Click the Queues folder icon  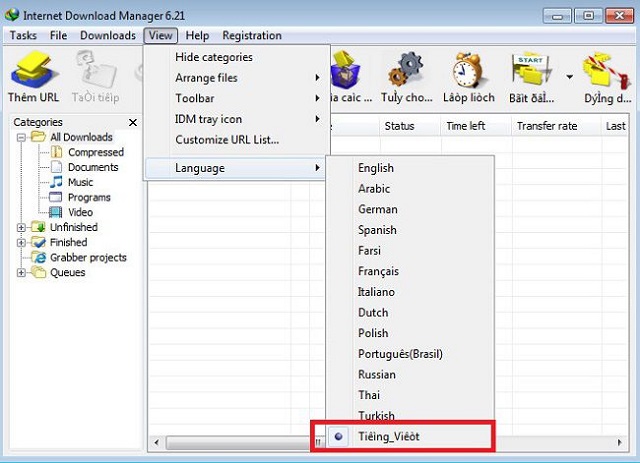pyautogui.click(x=38, y=272)
